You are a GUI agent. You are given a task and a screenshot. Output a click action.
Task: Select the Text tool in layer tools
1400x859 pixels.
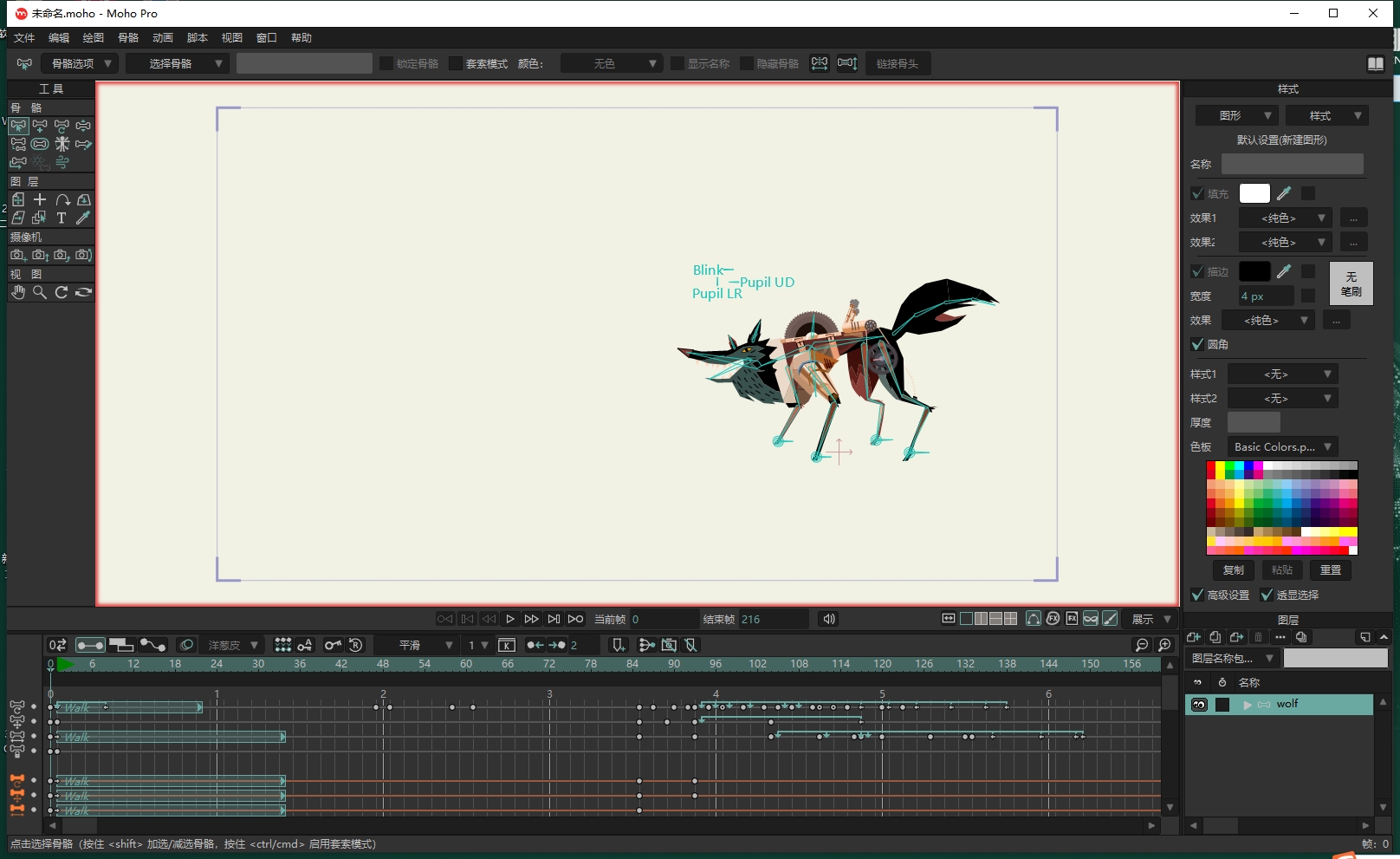pos(62,218)
